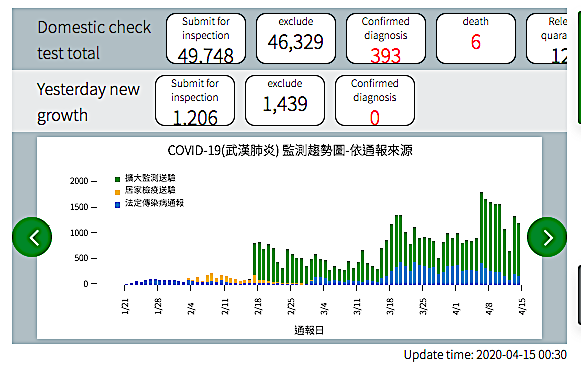Click the 4/1 x-axis date label
The width and height of the screenshot is (581, 367).
click(x=456, y=308)
